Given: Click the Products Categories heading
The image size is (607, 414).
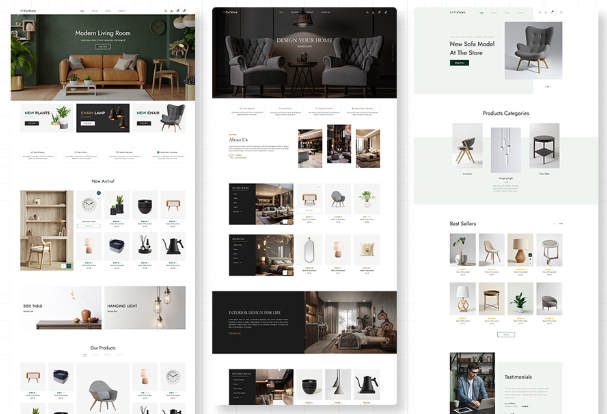Looking at the screenshot, I should tap(506, 113).
